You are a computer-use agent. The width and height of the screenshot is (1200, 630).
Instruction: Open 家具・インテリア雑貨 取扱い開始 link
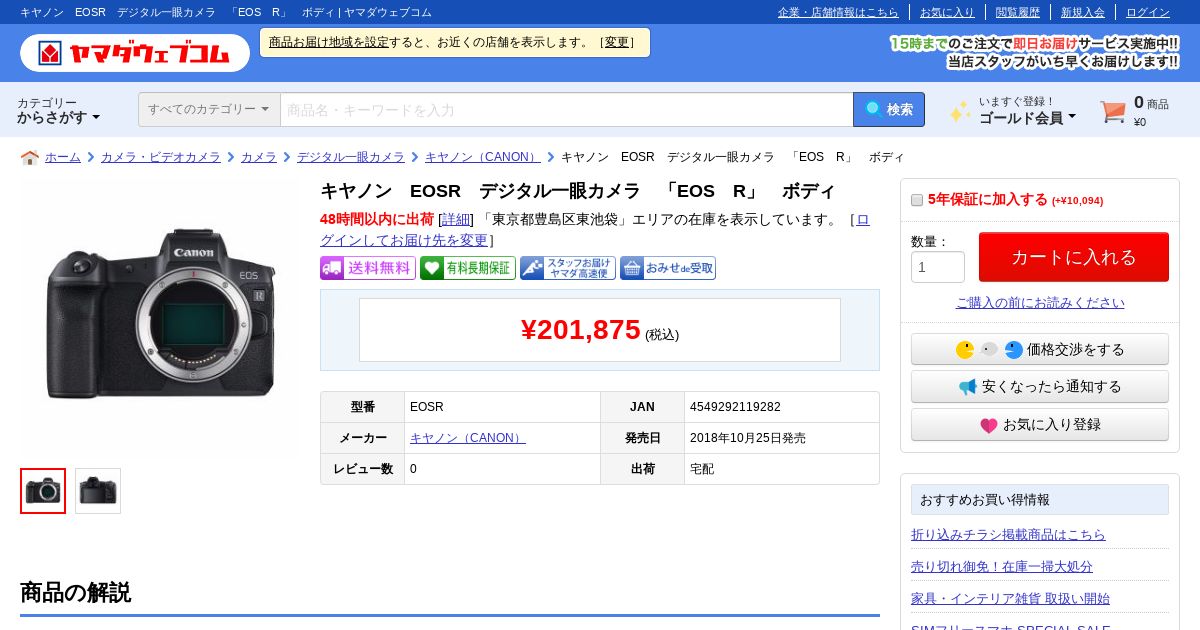[x=1010, y=599]
